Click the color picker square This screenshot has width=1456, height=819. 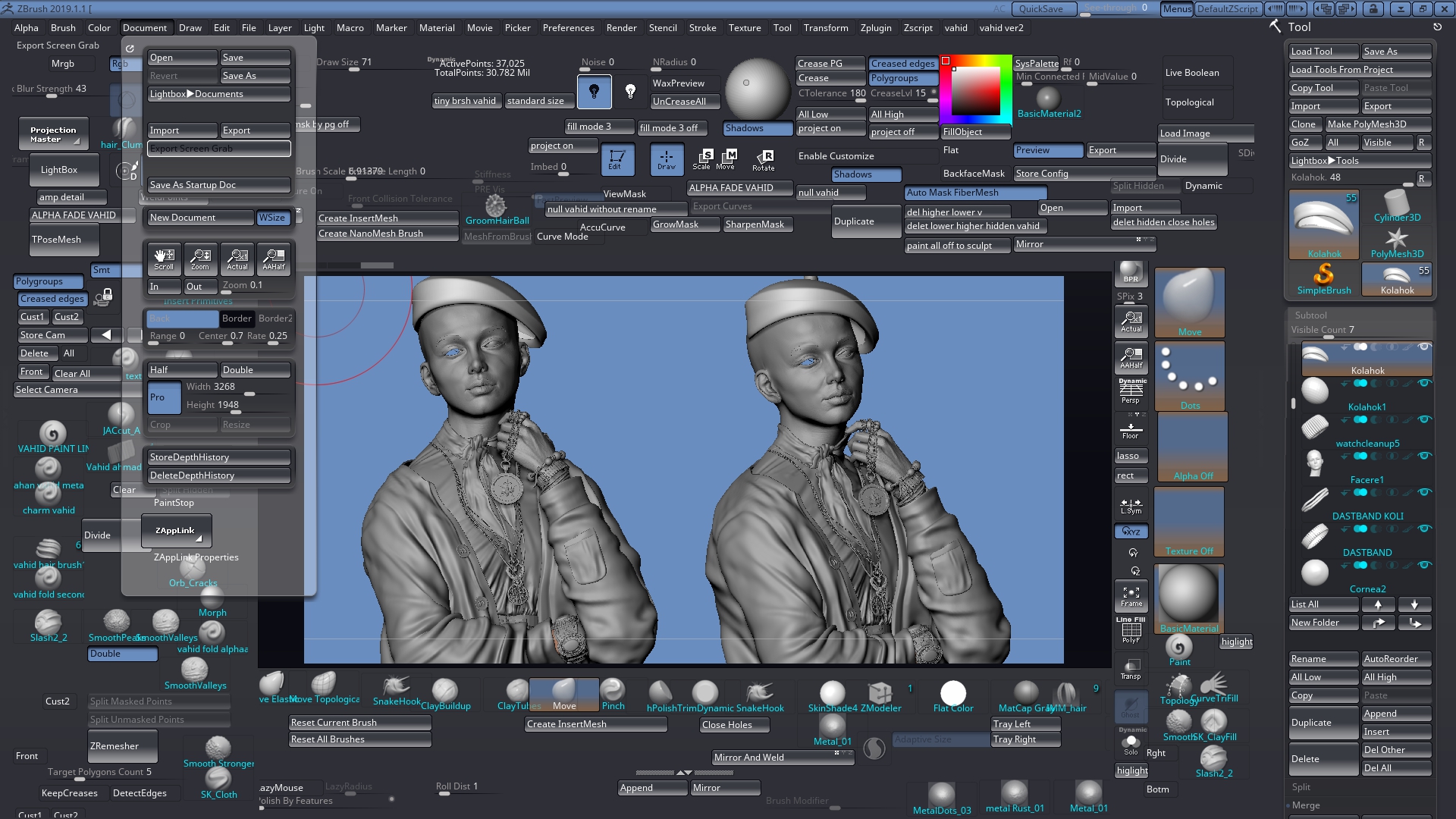point(976,91)
